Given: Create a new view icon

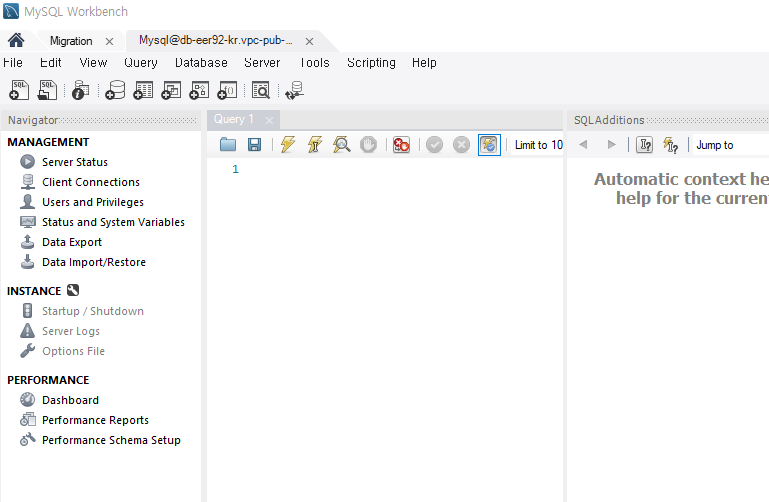Looking at the screenshot, I should tap(171, 90).
